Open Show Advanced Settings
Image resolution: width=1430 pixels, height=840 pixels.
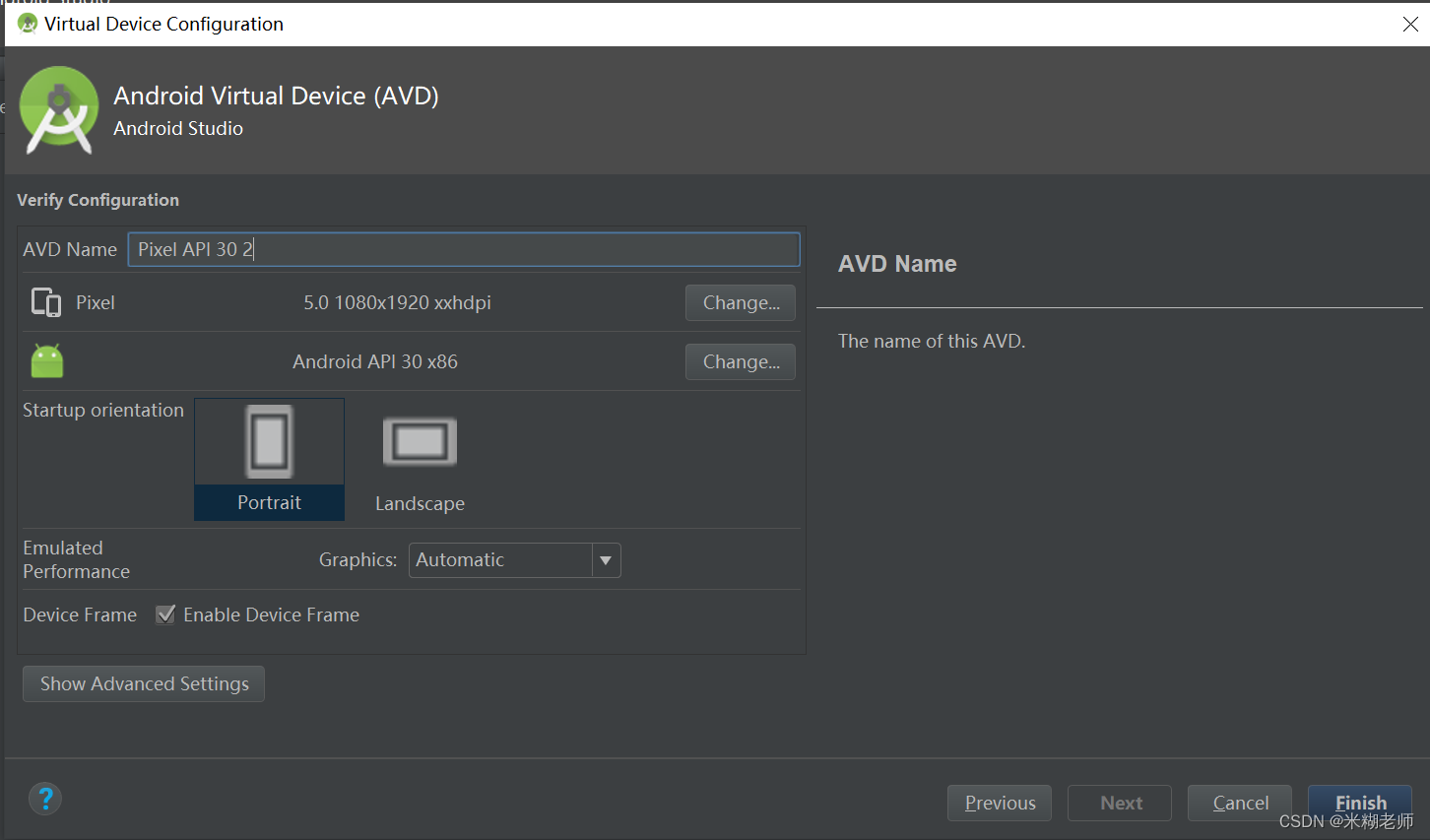coord(144,683)
